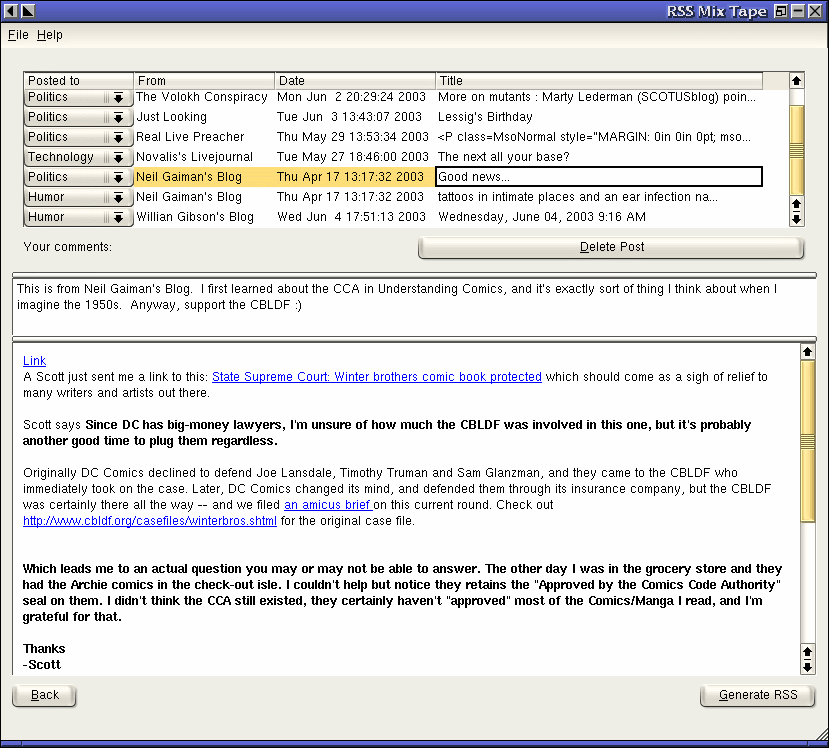Open the amicus brief link

328,505
